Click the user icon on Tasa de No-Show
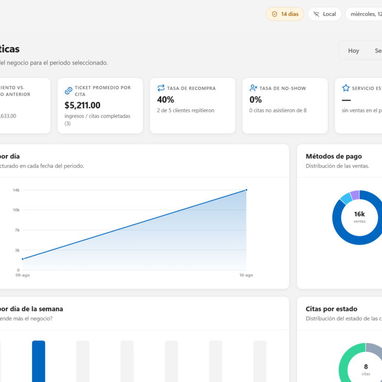The height and width of the screenshot is (382, 382). pyautogui.click(x=253, y=88)
